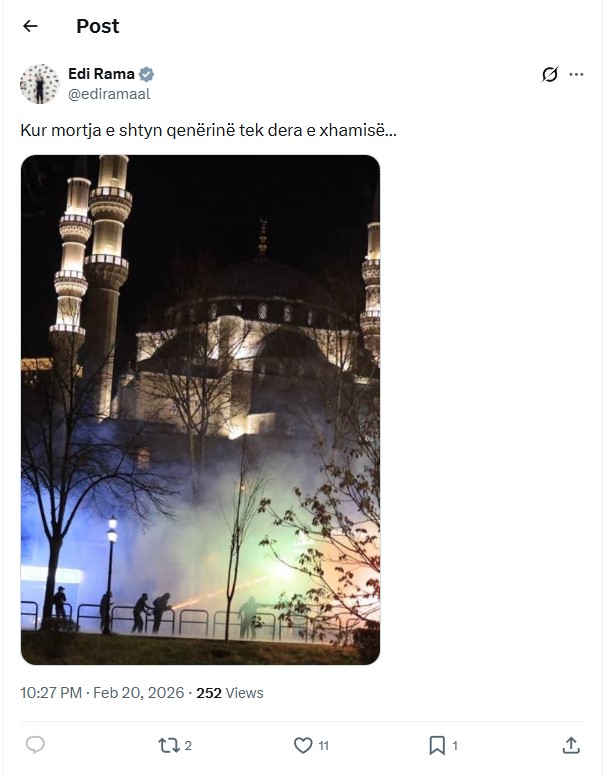View the 252 Views analytics
This screenshot has width=608, height=777.
point(230,693)
